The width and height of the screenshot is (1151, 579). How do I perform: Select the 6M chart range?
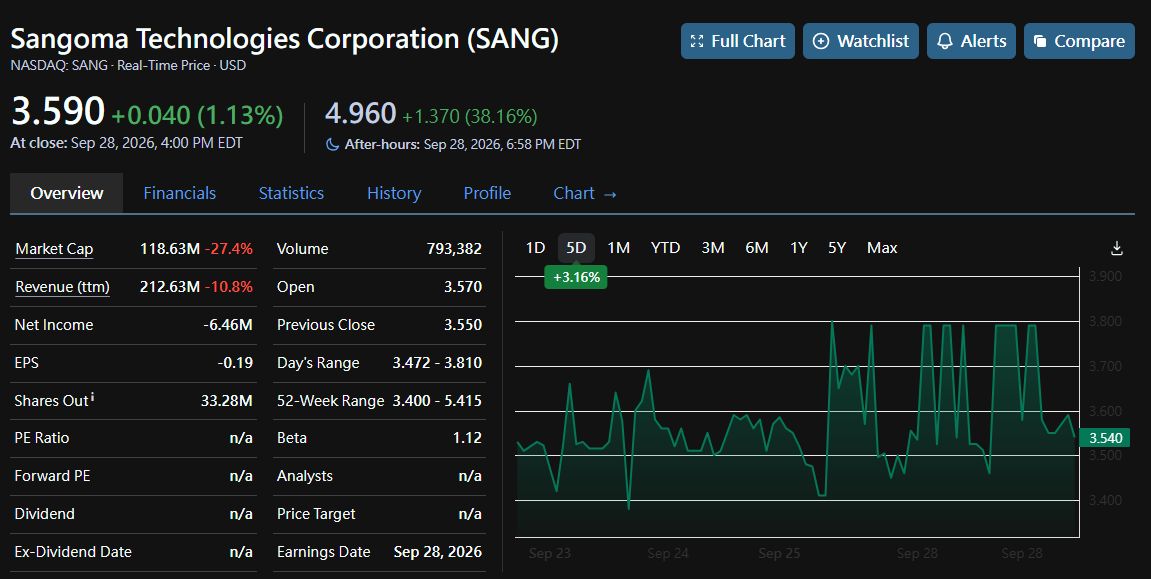(x=757, y=248)
